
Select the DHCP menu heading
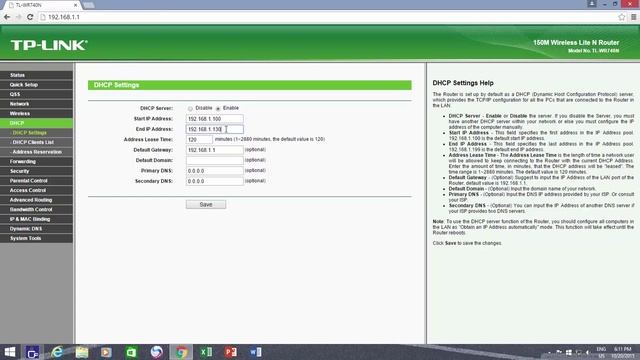point(37,123)
